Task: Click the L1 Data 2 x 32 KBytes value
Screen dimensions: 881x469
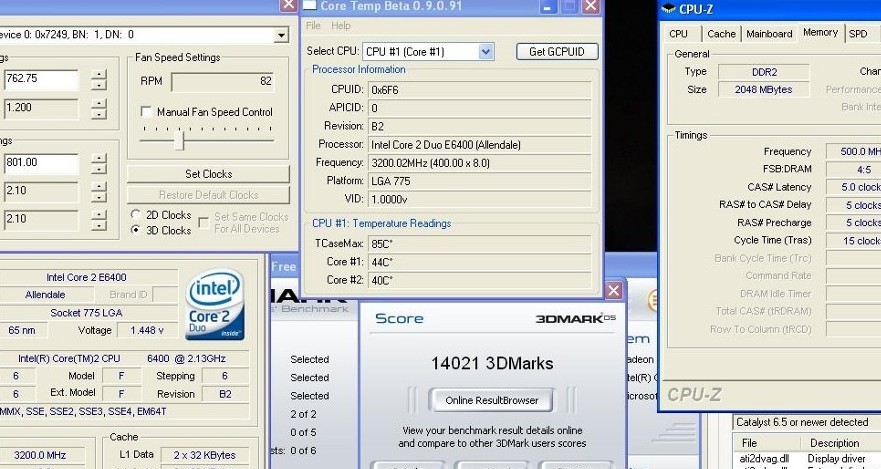Action: [x=205, y=455]
